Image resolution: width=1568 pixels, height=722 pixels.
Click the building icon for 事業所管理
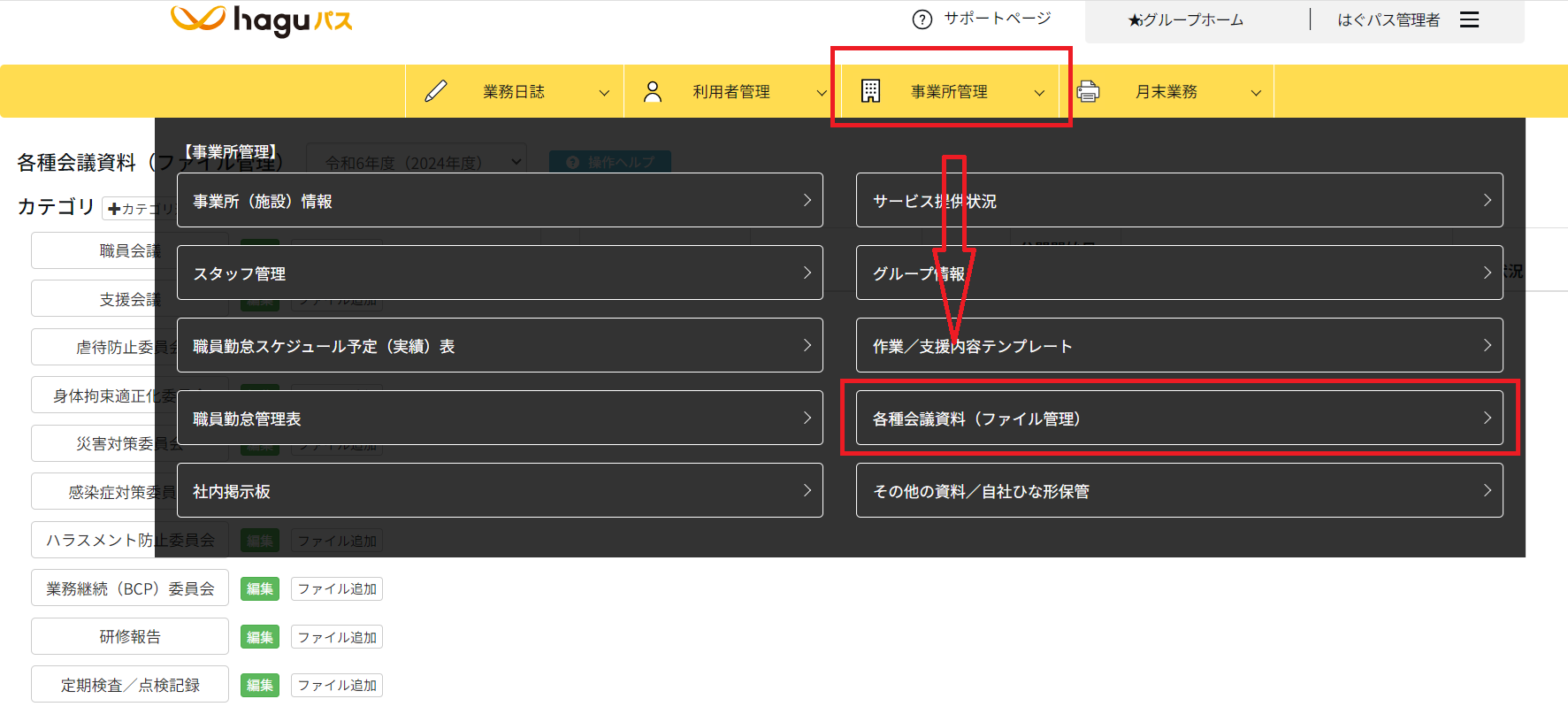coord(870,91)
